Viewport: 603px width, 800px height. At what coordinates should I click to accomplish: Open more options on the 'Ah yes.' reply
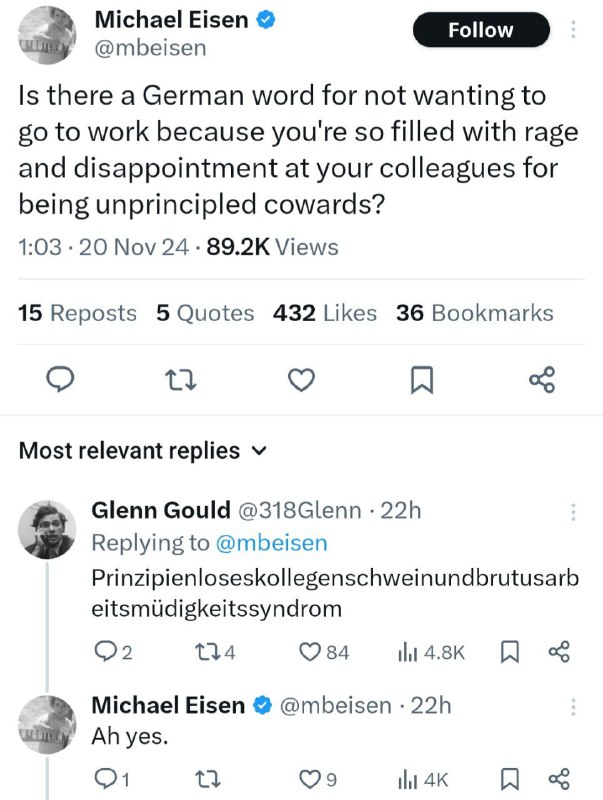[573, 706]
